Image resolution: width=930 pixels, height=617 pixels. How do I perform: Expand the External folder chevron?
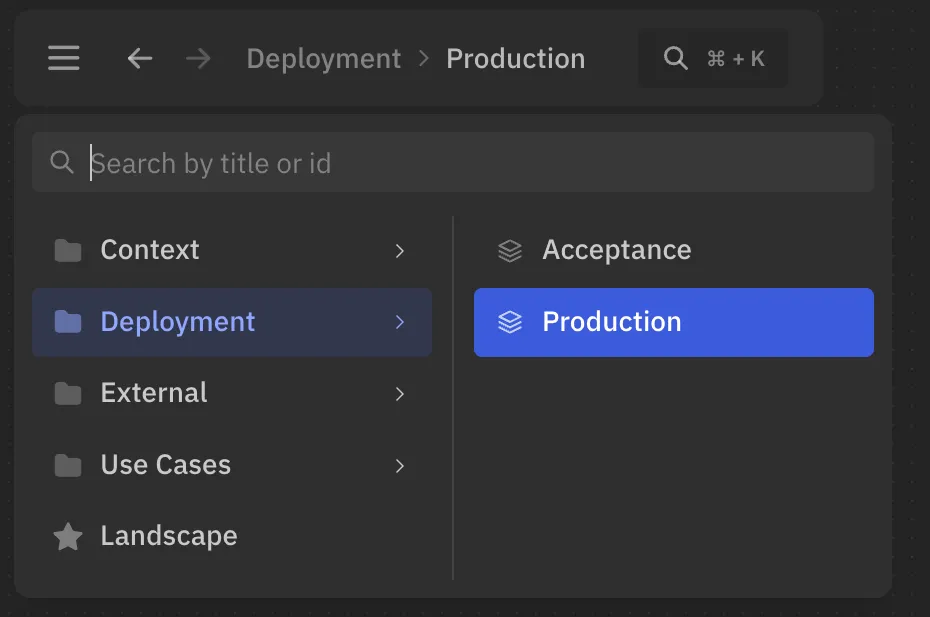click(x=400, y=394)
